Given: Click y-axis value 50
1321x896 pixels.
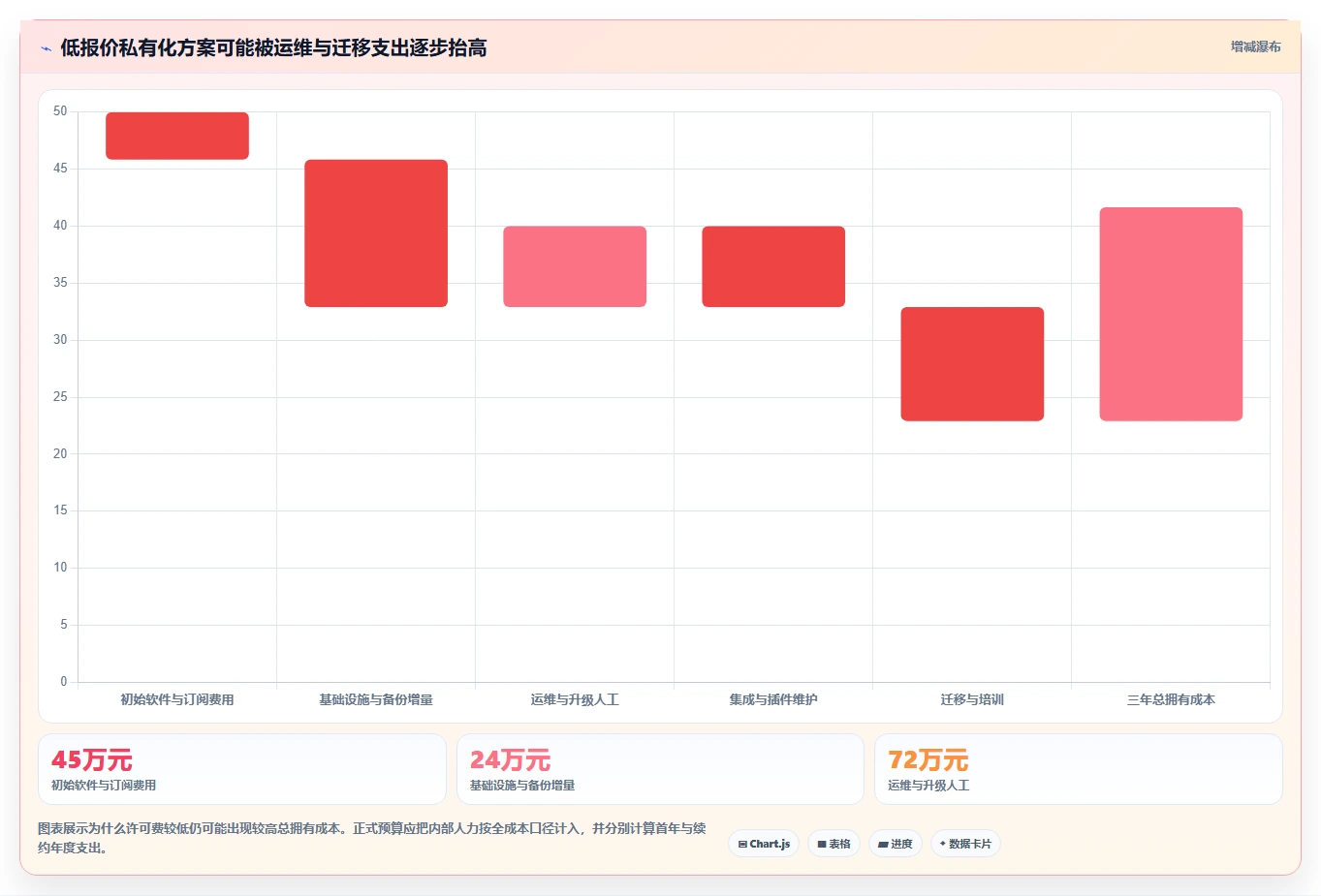Looking at the screenshot, I should tap(60, 111).
